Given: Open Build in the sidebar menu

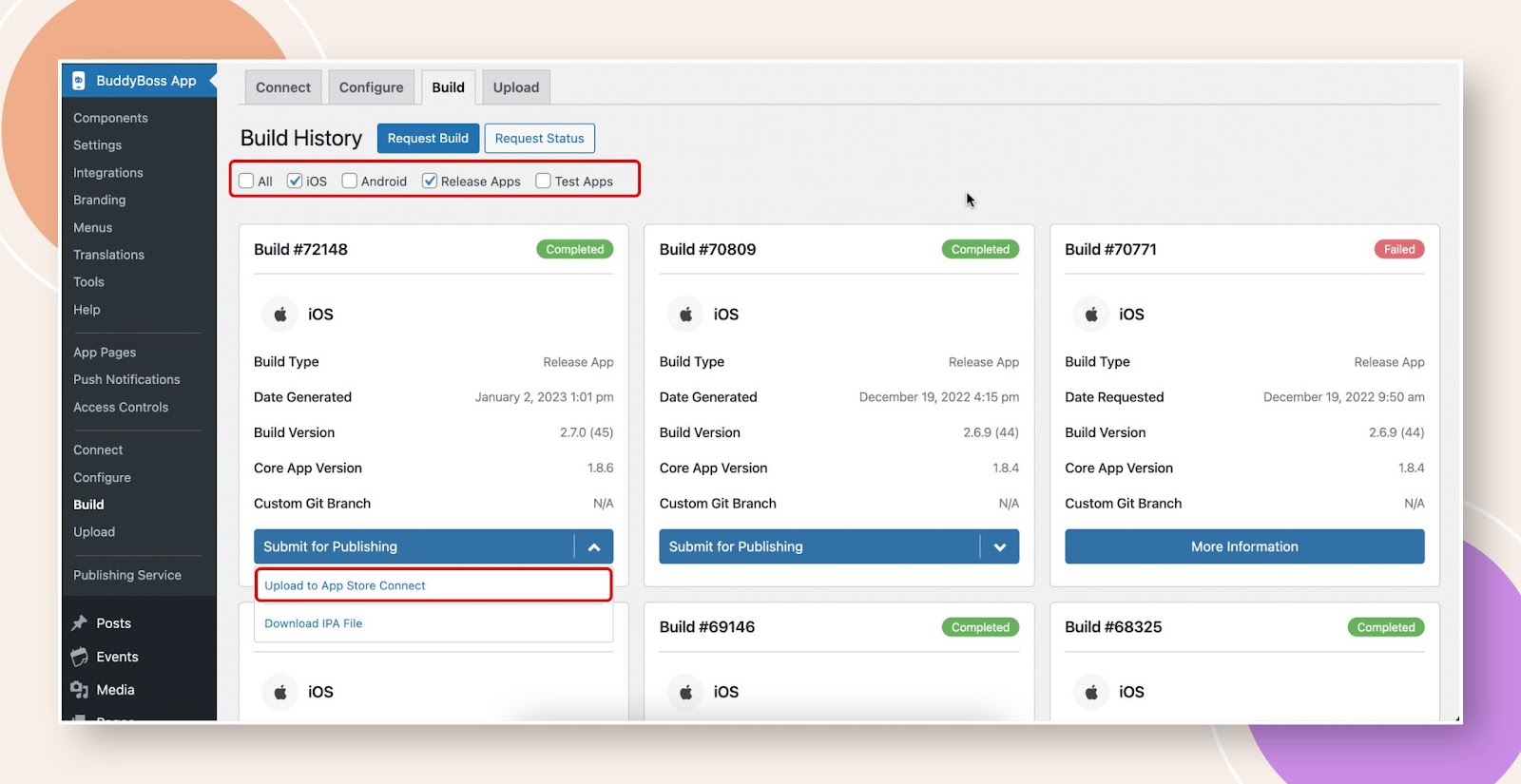Looking at the screenshot, I should [88, 505].
